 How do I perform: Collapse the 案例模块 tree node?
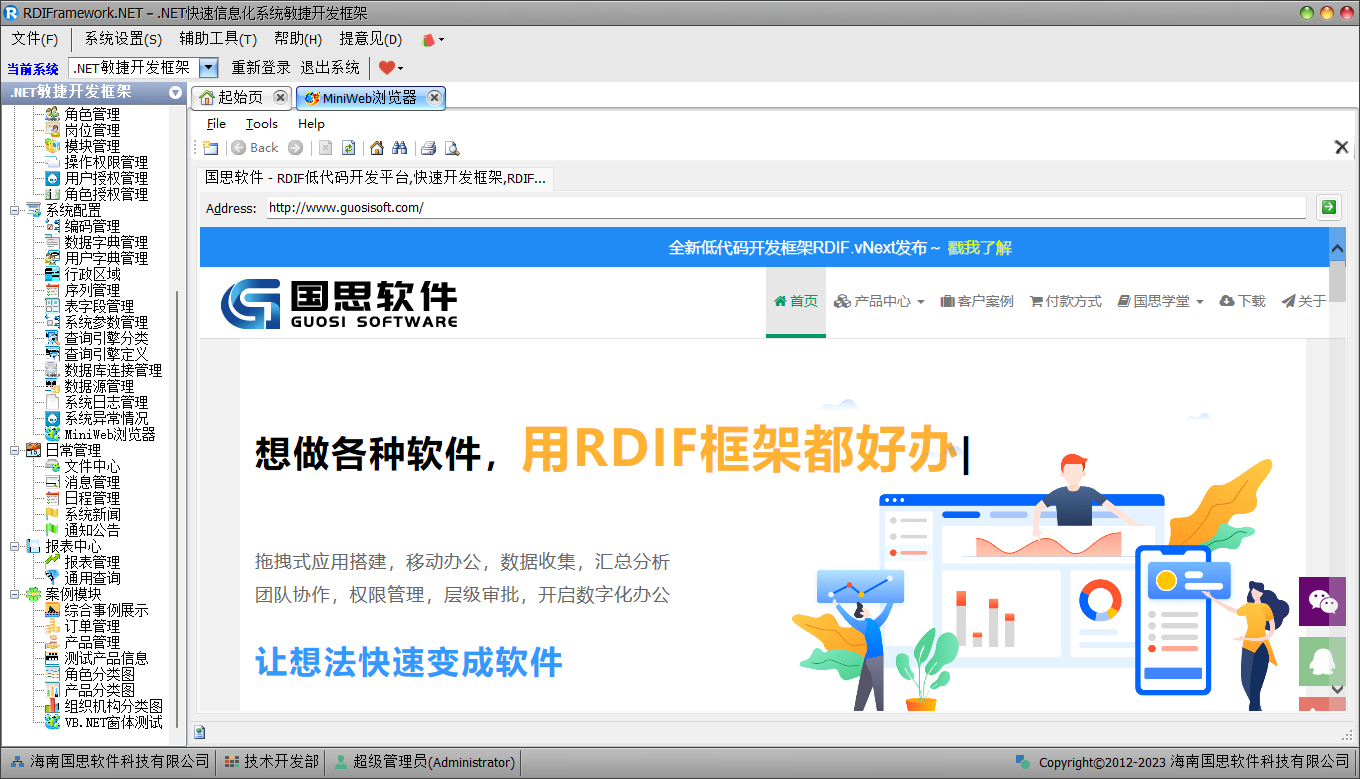(x=15, y=595)
